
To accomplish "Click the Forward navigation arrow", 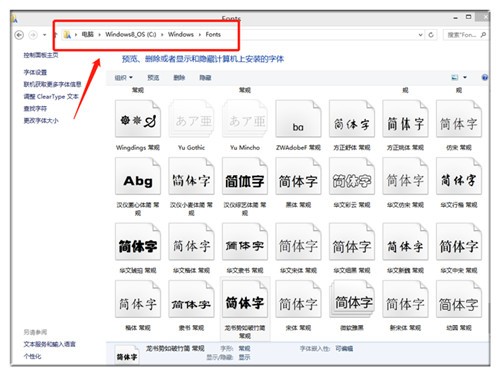I will pyautogui.click(x=33, y=35).
